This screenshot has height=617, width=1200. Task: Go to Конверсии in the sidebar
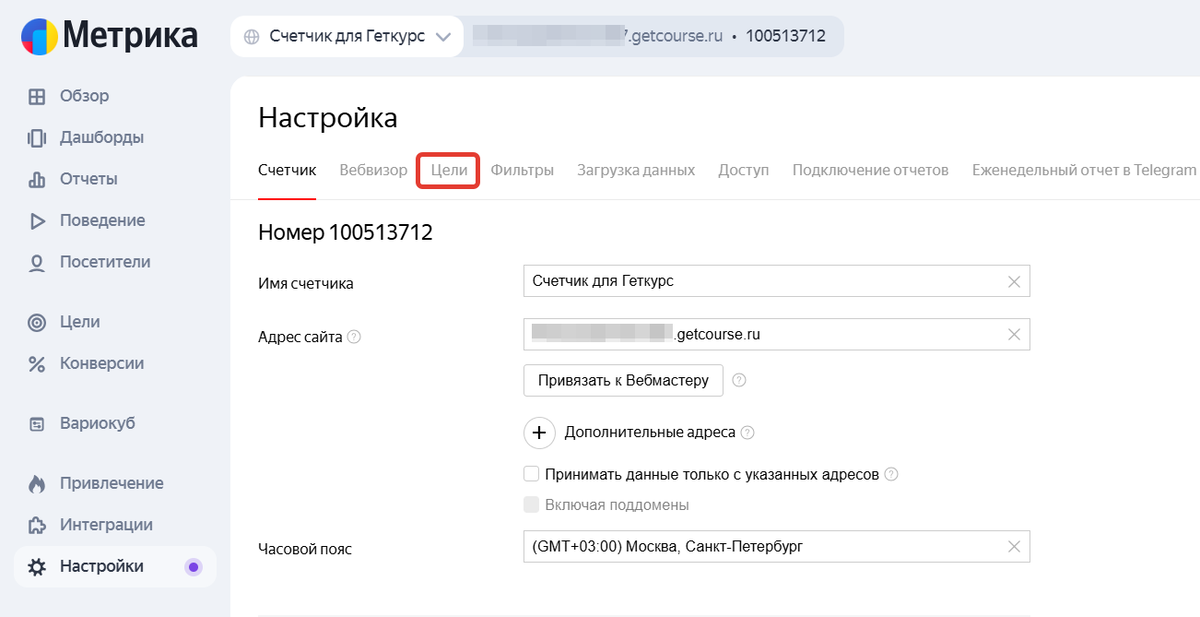[102, 364]
